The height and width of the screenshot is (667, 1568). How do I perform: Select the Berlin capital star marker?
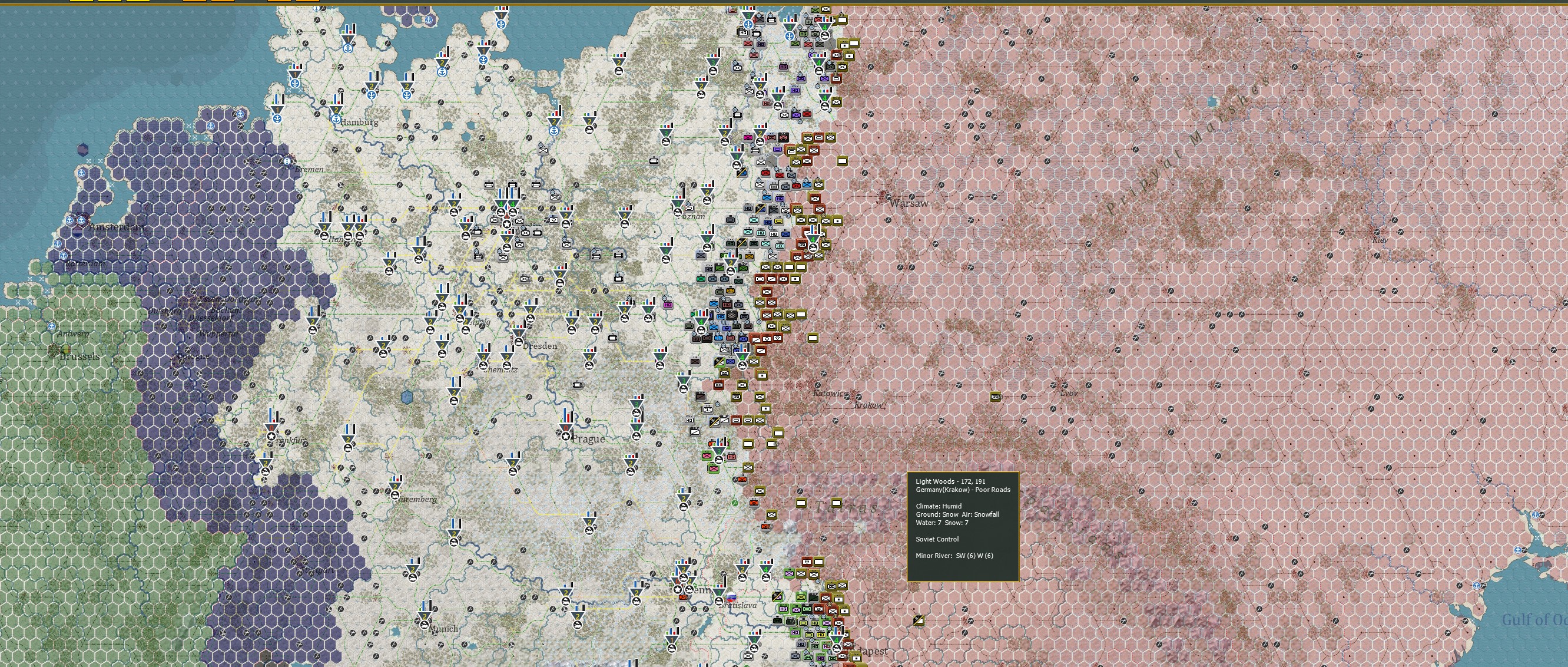coord(507,223)
